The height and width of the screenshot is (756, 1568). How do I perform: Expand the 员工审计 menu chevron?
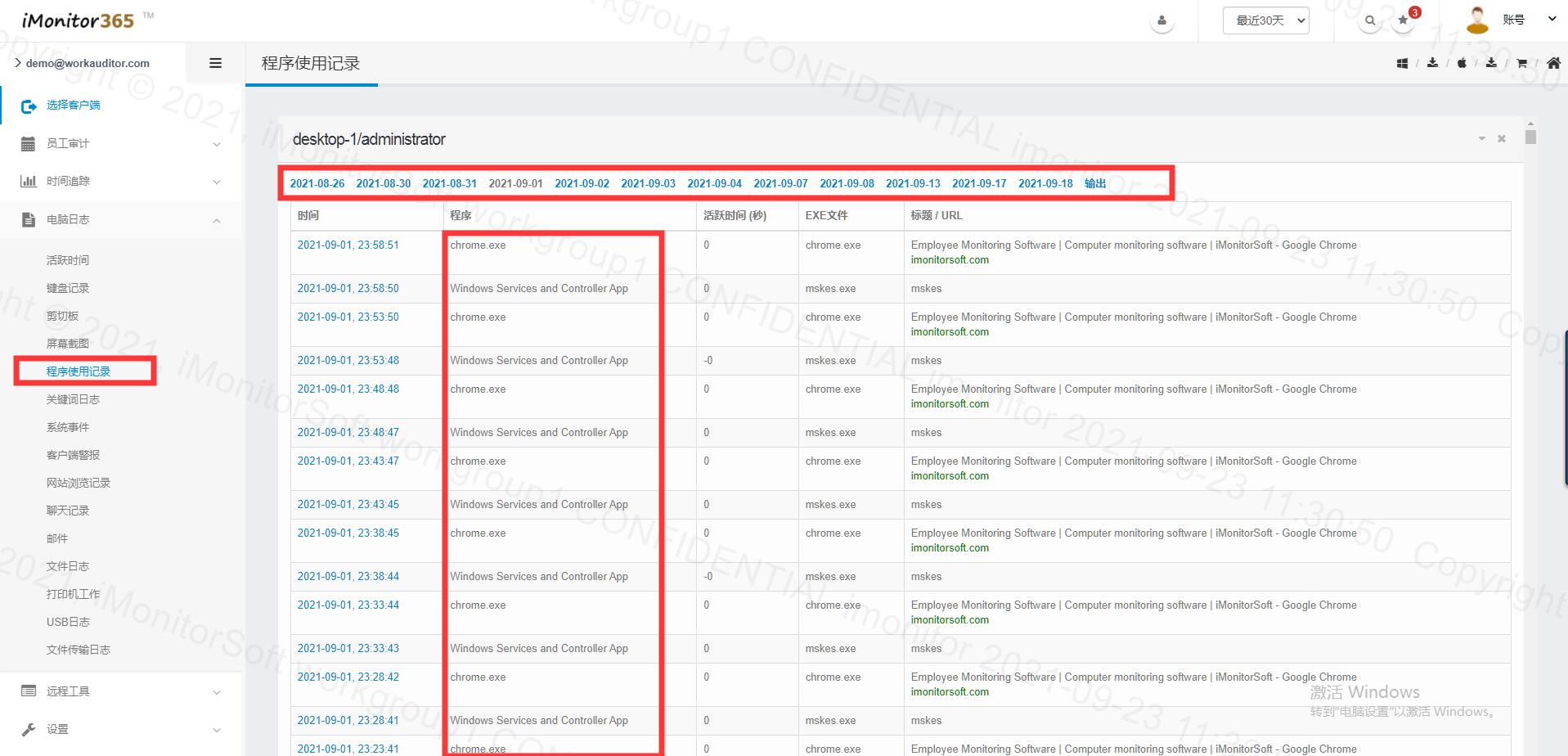coord(217,145)
